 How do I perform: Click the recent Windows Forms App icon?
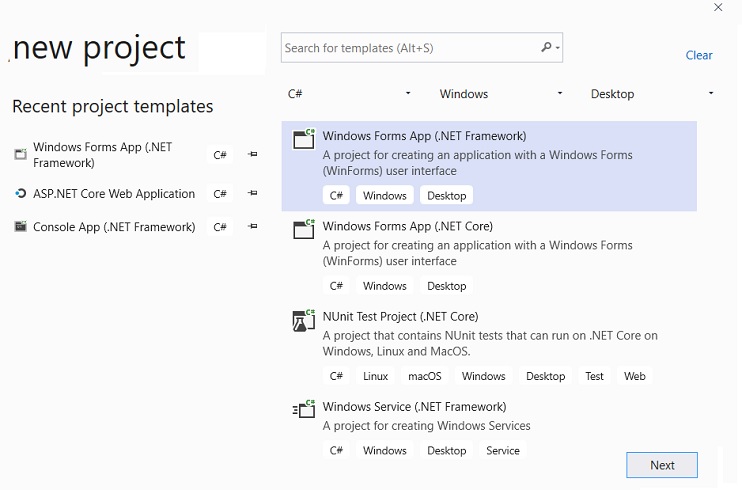point(20,154)
